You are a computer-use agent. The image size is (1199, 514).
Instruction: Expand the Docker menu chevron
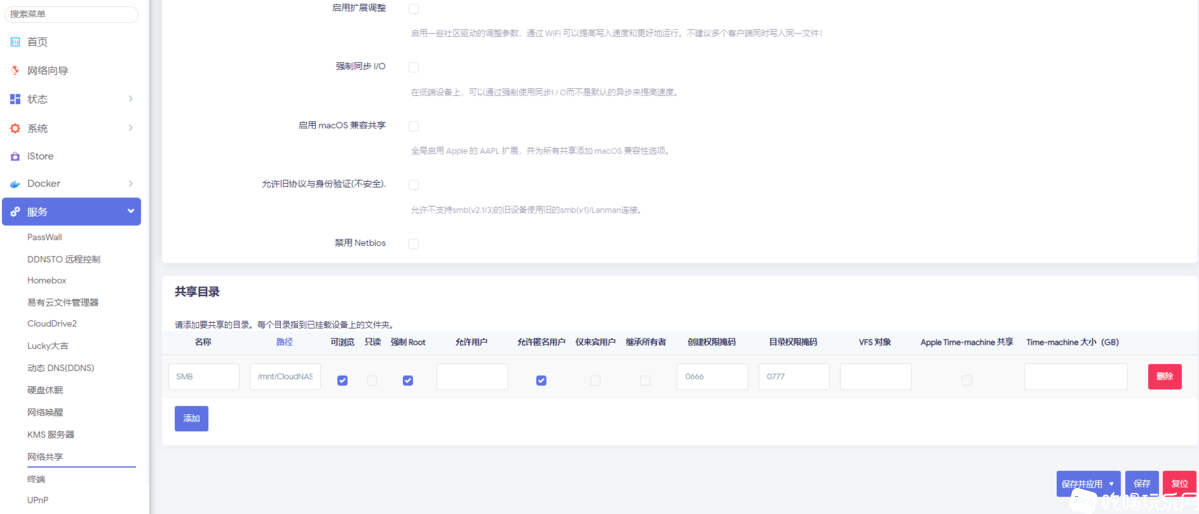point(131,184)
